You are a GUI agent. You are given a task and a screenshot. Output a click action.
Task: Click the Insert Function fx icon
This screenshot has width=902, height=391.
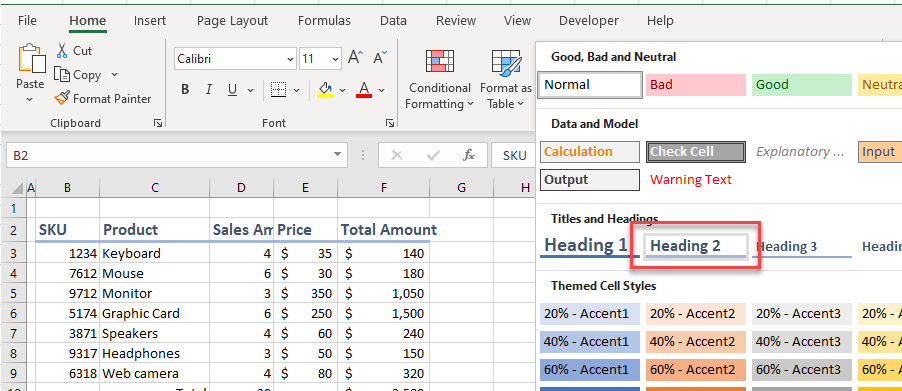tap(469, 155)
